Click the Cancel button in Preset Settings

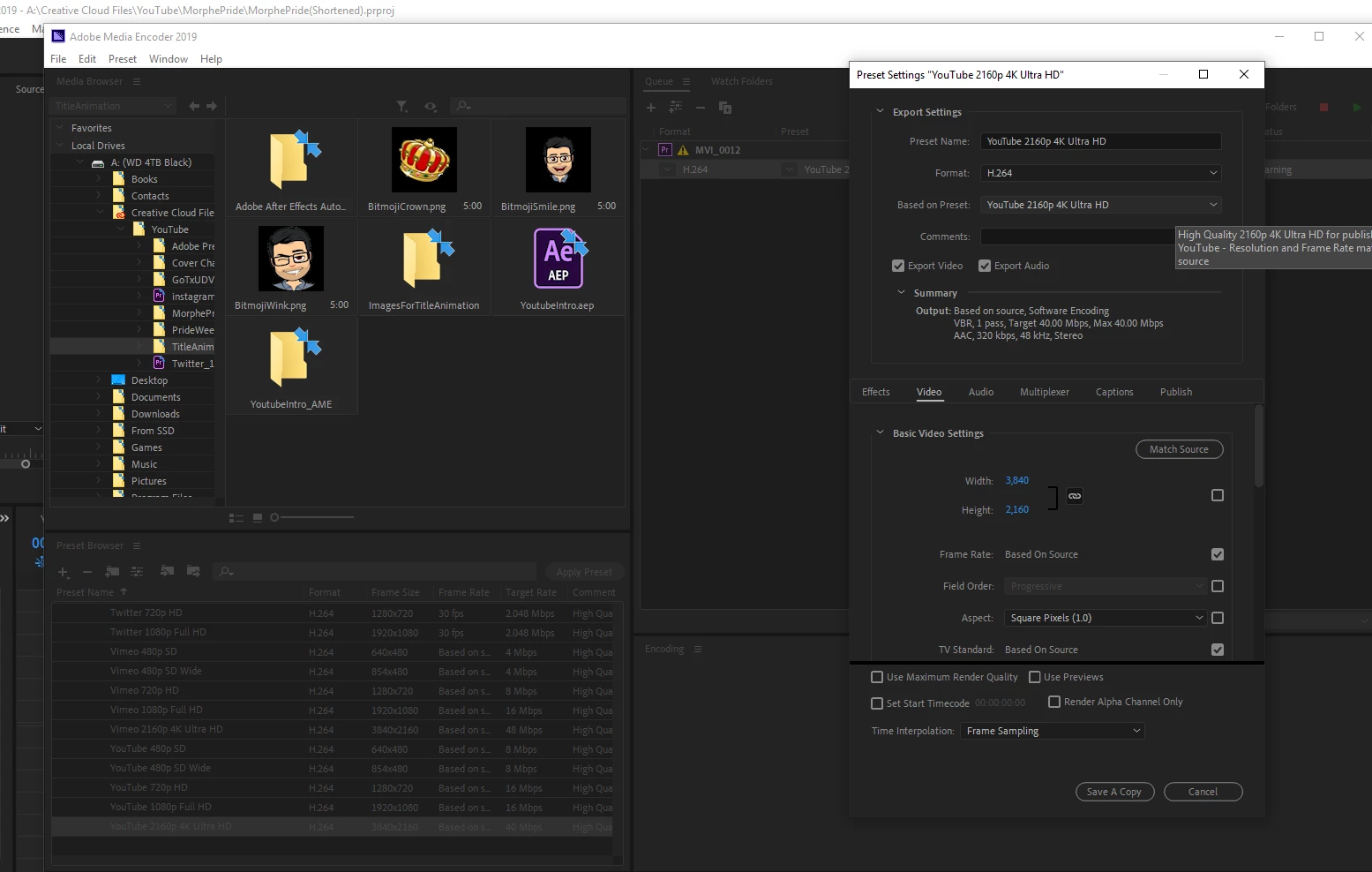tap(1203, 792)
